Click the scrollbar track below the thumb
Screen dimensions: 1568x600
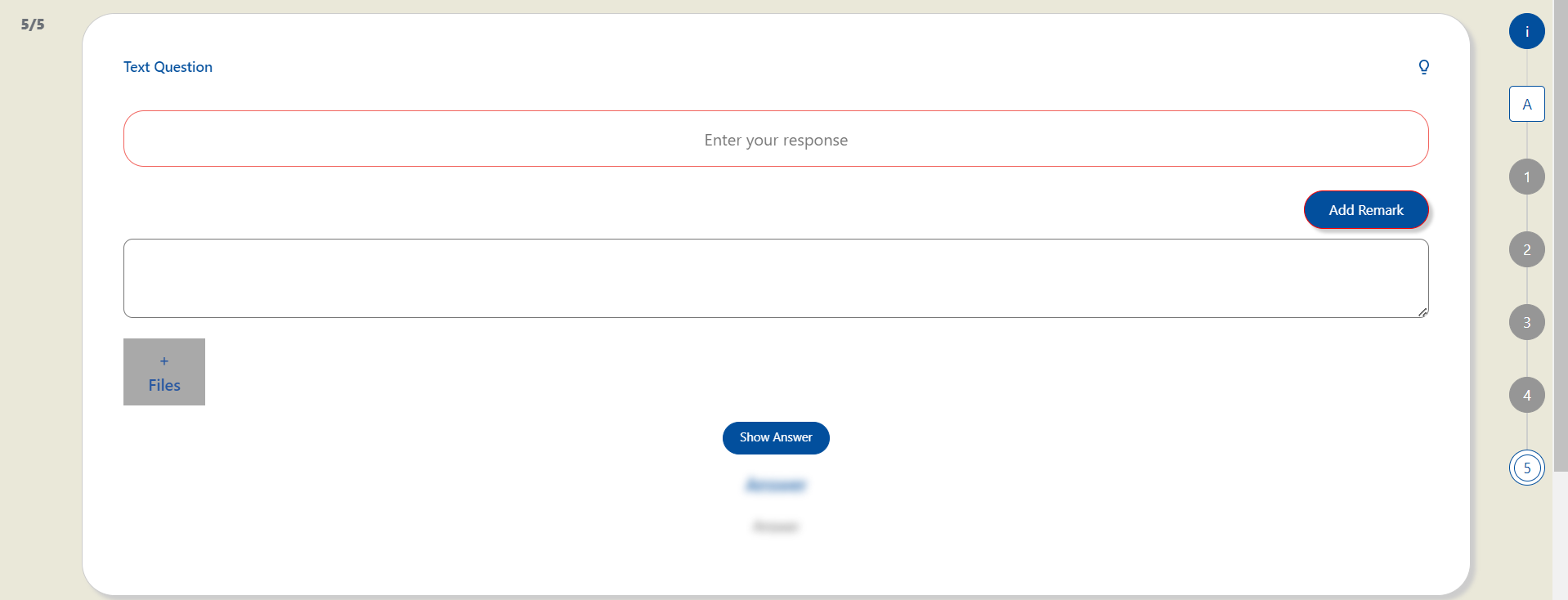click(x=1560, y=535)
